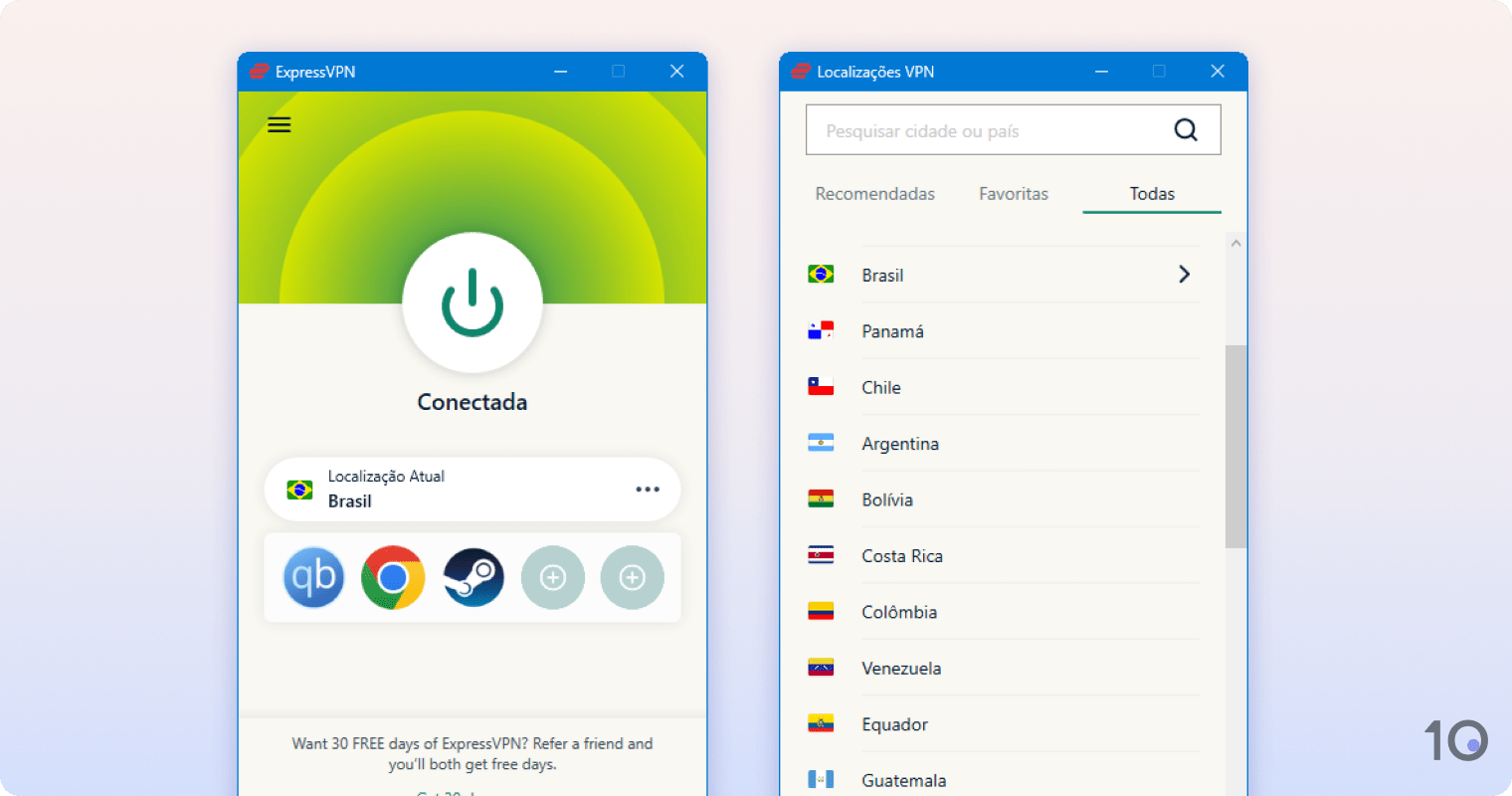Image resolution: width=1512 pixels, height=796 pixels.
Task: Click the large power button to disconnect
Action: 472,303
